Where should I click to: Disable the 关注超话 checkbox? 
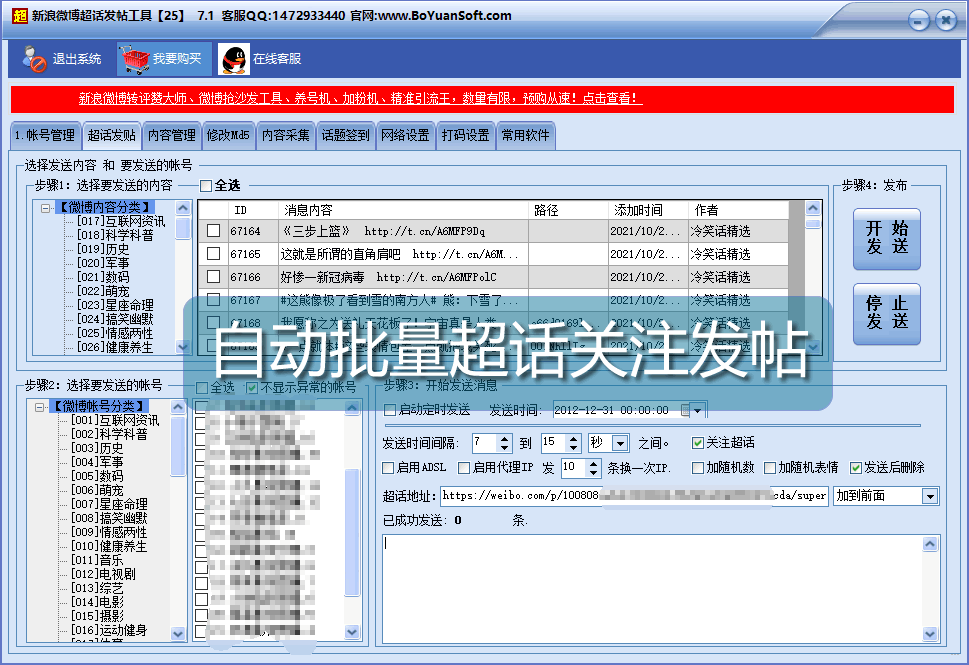point(698,443)
